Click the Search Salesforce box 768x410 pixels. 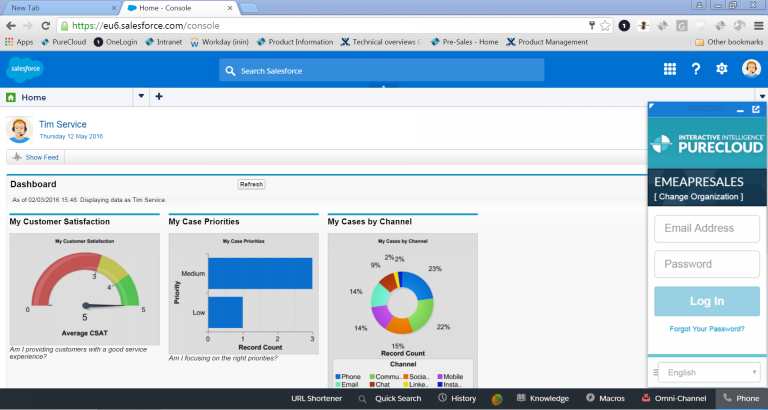(382, 71)
